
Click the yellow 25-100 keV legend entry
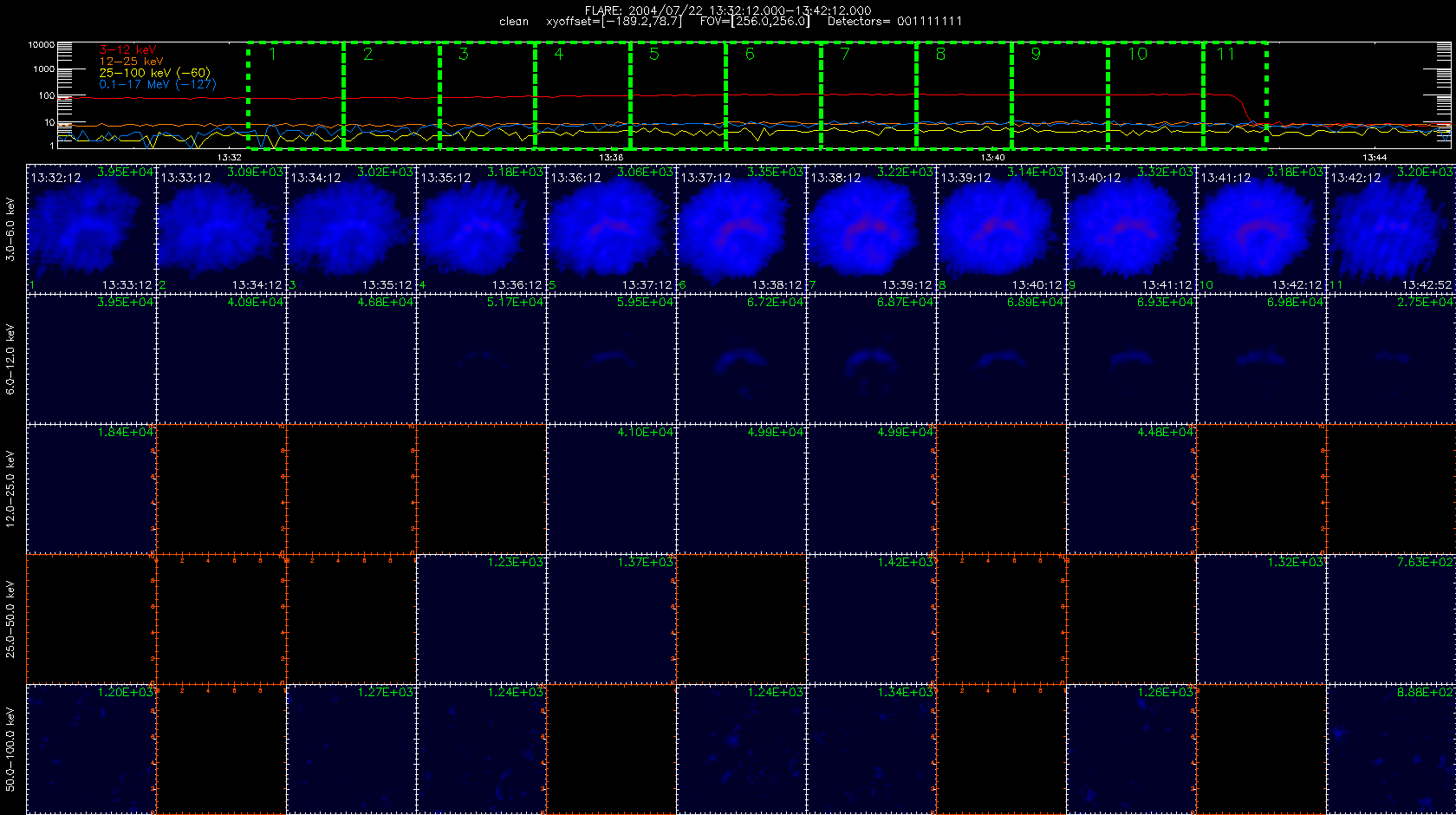pos(154,73)
